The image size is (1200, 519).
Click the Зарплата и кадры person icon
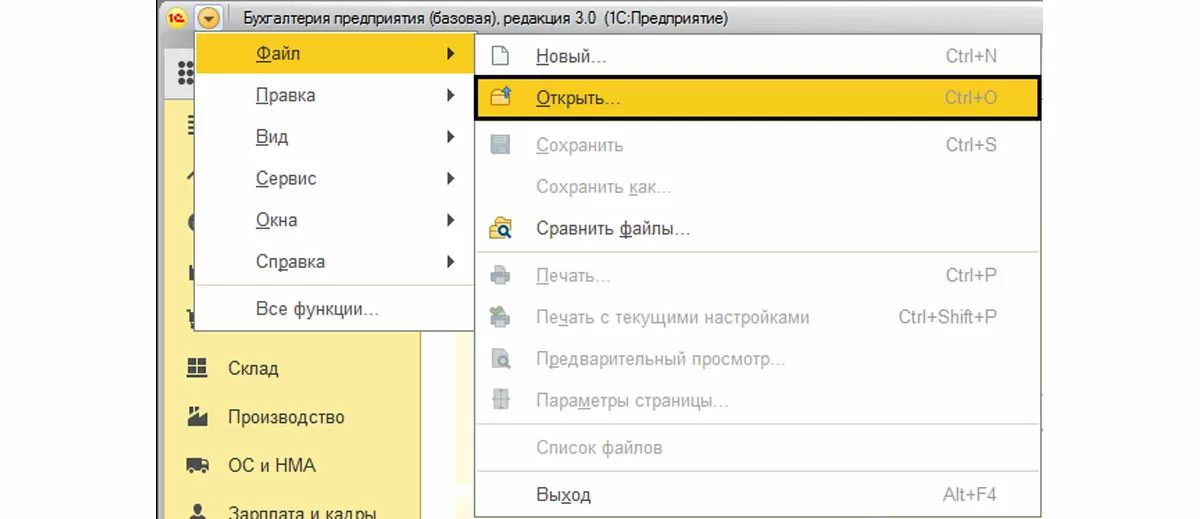[196, 512]
